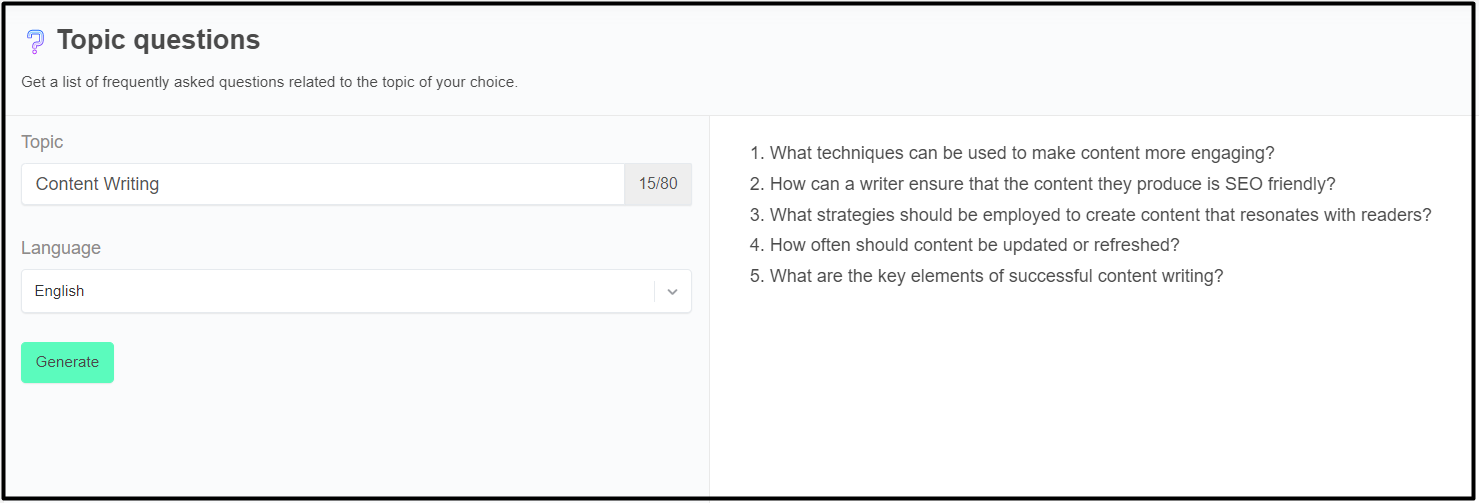Select the question about engaging content techniques
Viewport: 1479px width, 503px height.
point(1021,154)
